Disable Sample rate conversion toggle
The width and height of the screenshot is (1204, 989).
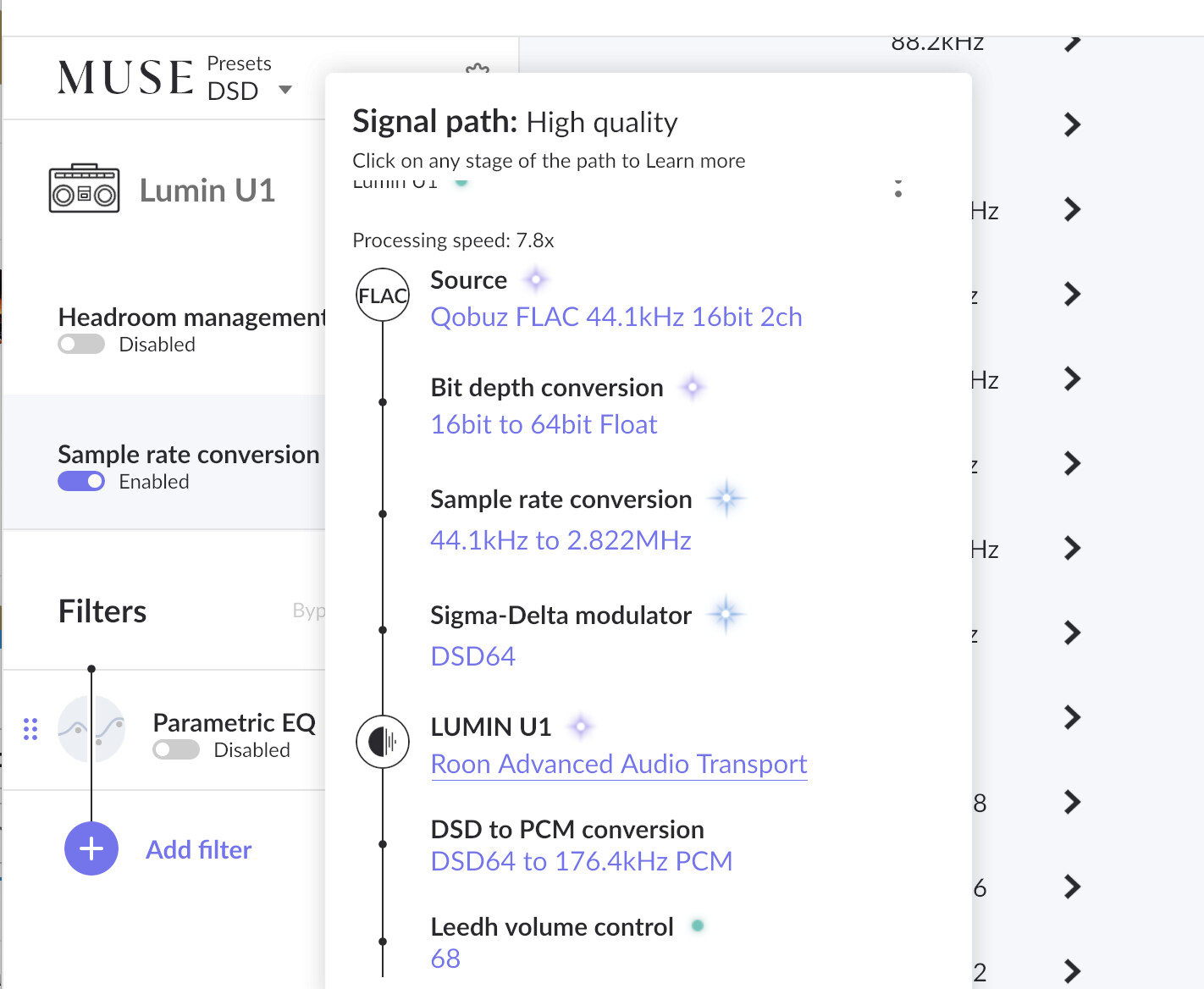point(81,482)
